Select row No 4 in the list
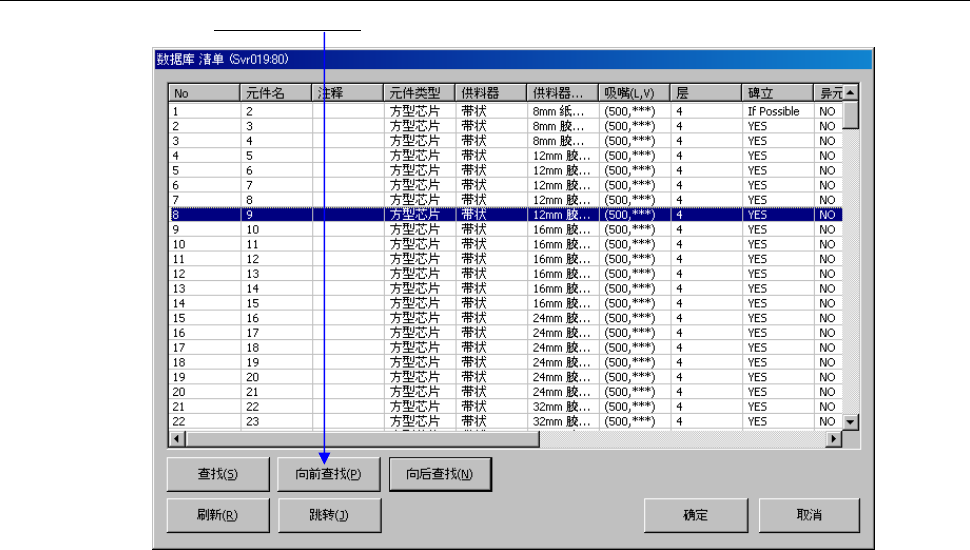 coord(506,156)
